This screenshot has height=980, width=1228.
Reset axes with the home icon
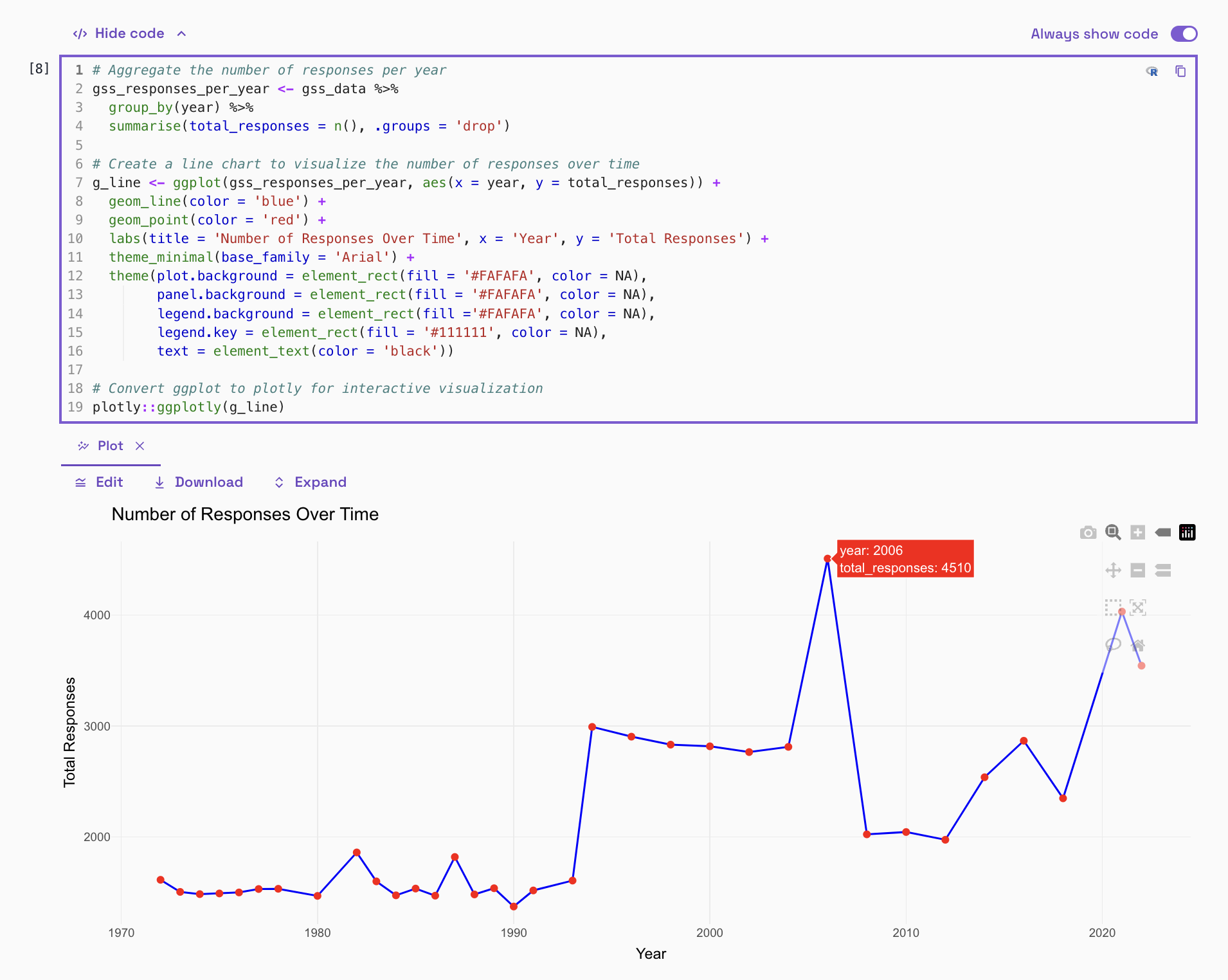pyautogui.click(x=1138, y=645)
